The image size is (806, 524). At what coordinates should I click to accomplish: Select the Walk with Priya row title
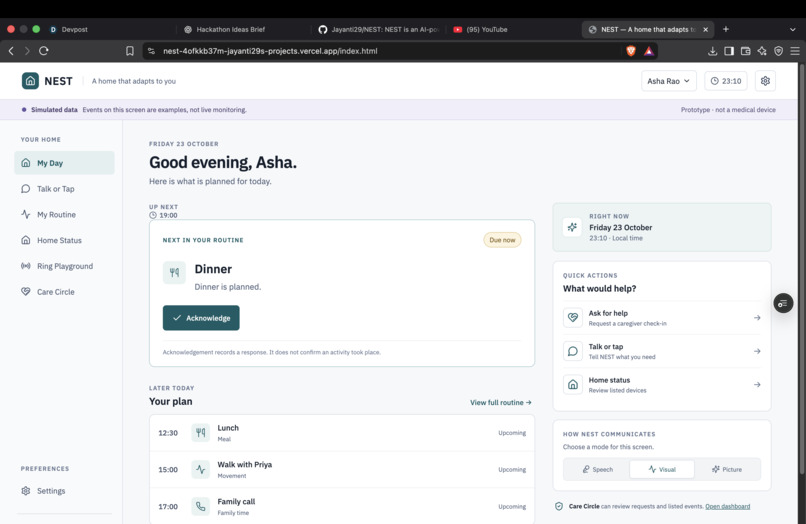tap(245, 464)
